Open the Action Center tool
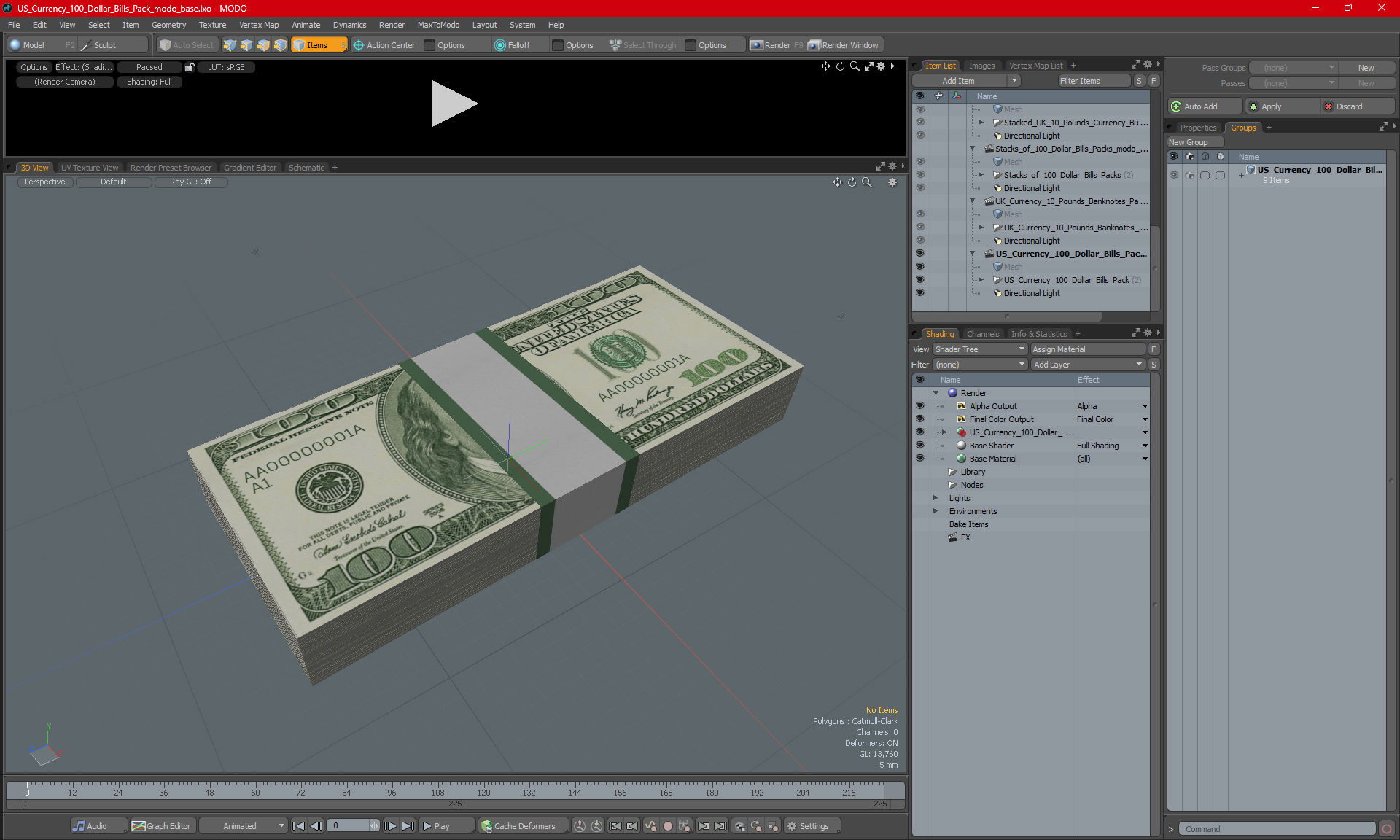This screenshot has width=1400, height=840. point(384,45)
